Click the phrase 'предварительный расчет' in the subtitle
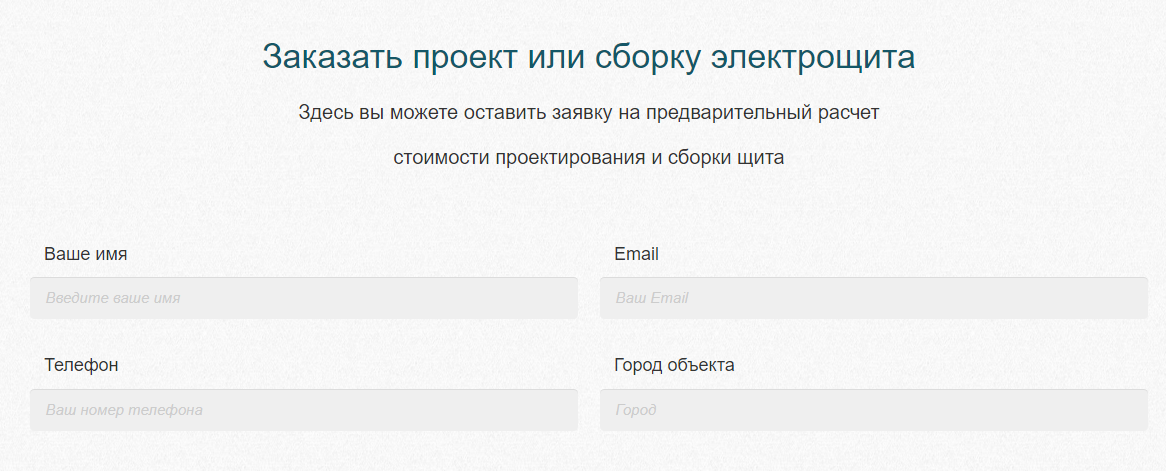 click(763, 113)
